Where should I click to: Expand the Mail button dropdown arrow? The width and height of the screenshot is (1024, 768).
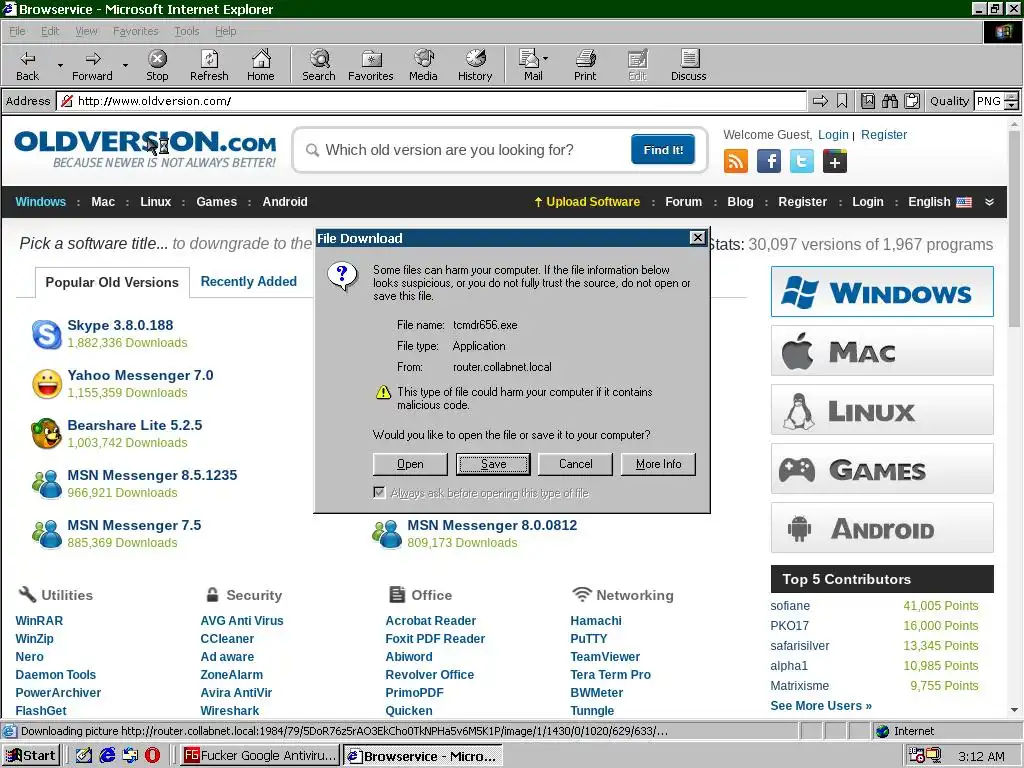tap(545, 58)
